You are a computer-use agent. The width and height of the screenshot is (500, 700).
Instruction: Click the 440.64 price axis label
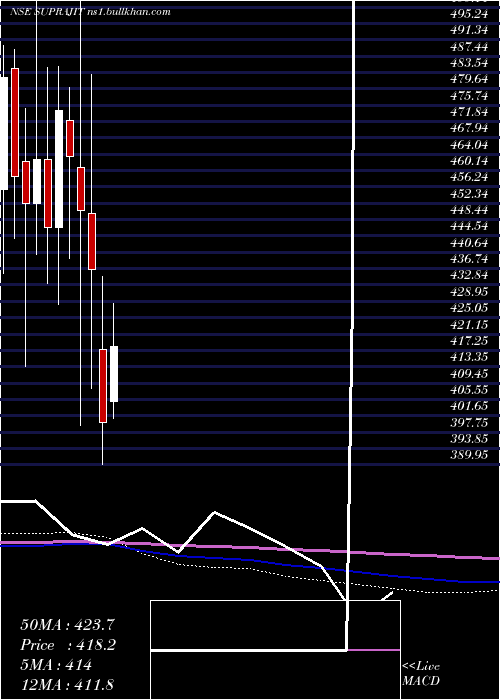(469, 242)
